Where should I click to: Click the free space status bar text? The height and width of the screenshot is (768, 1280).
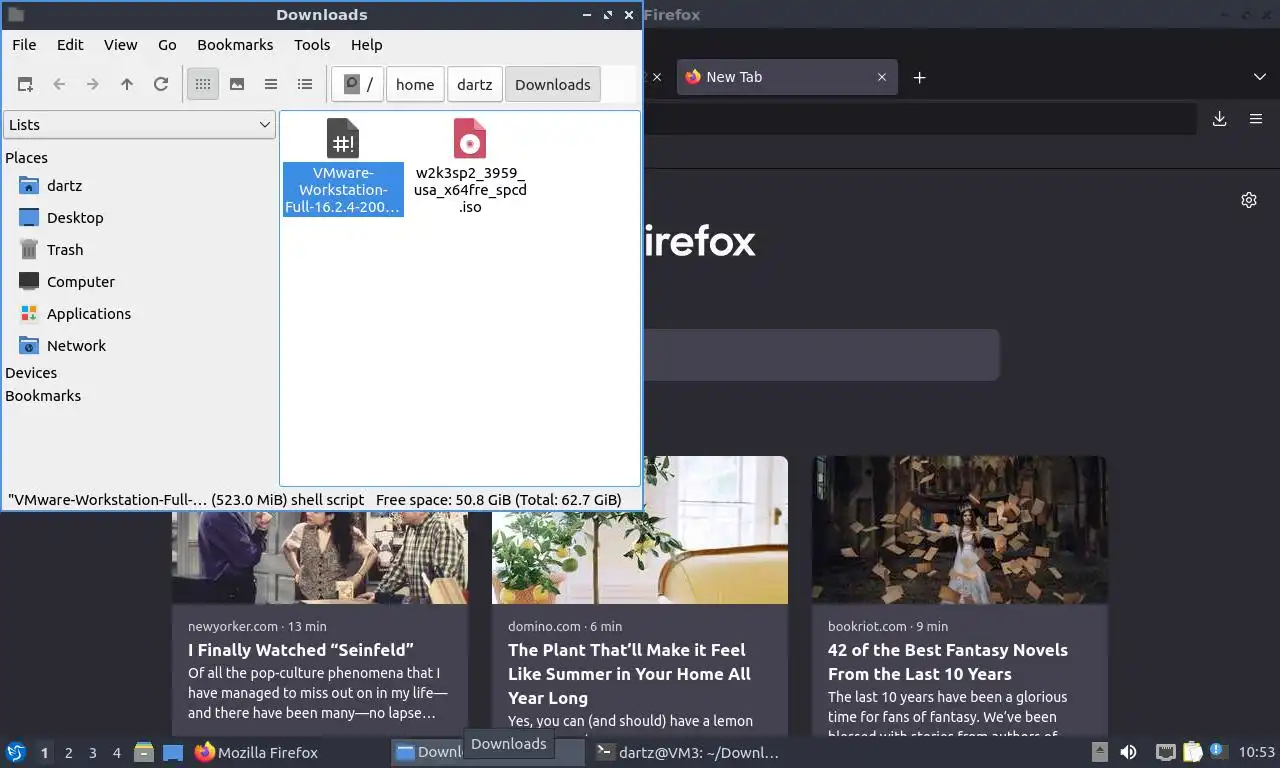[x=498, y=500]
